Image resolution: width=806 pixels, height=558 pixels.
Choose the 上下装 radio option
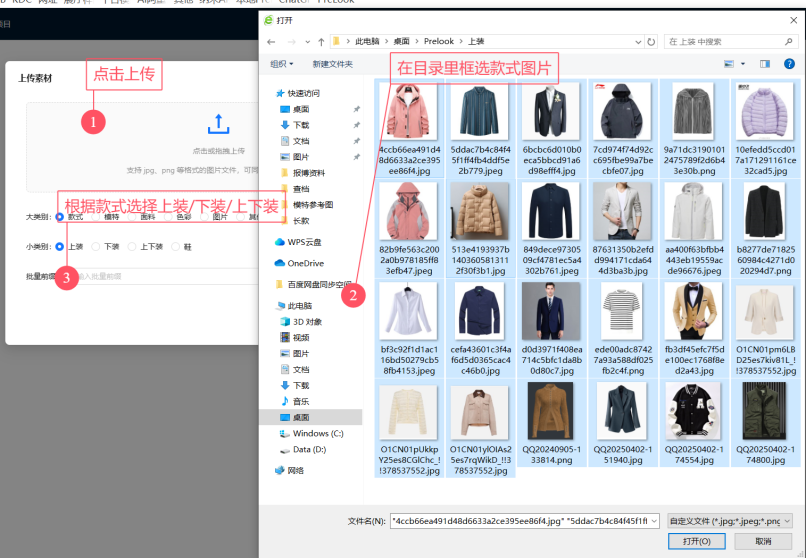click(x=133, y=246)
